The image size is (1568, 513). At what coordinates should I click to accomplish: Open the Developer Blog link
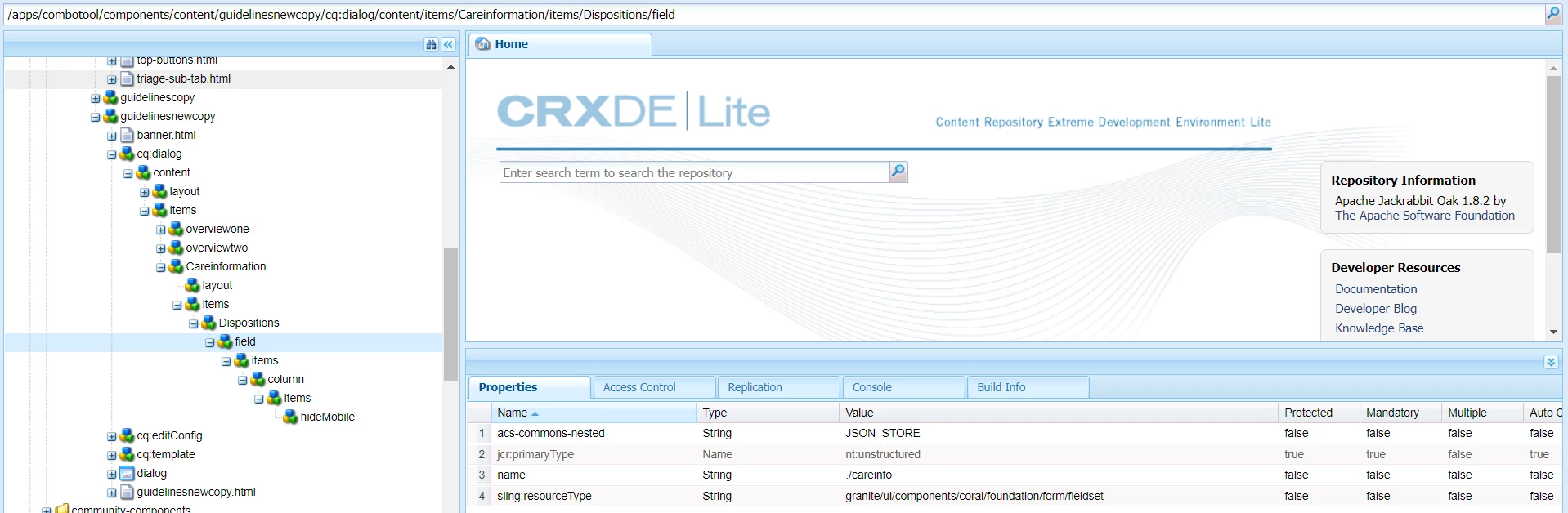coord(1376,309)
